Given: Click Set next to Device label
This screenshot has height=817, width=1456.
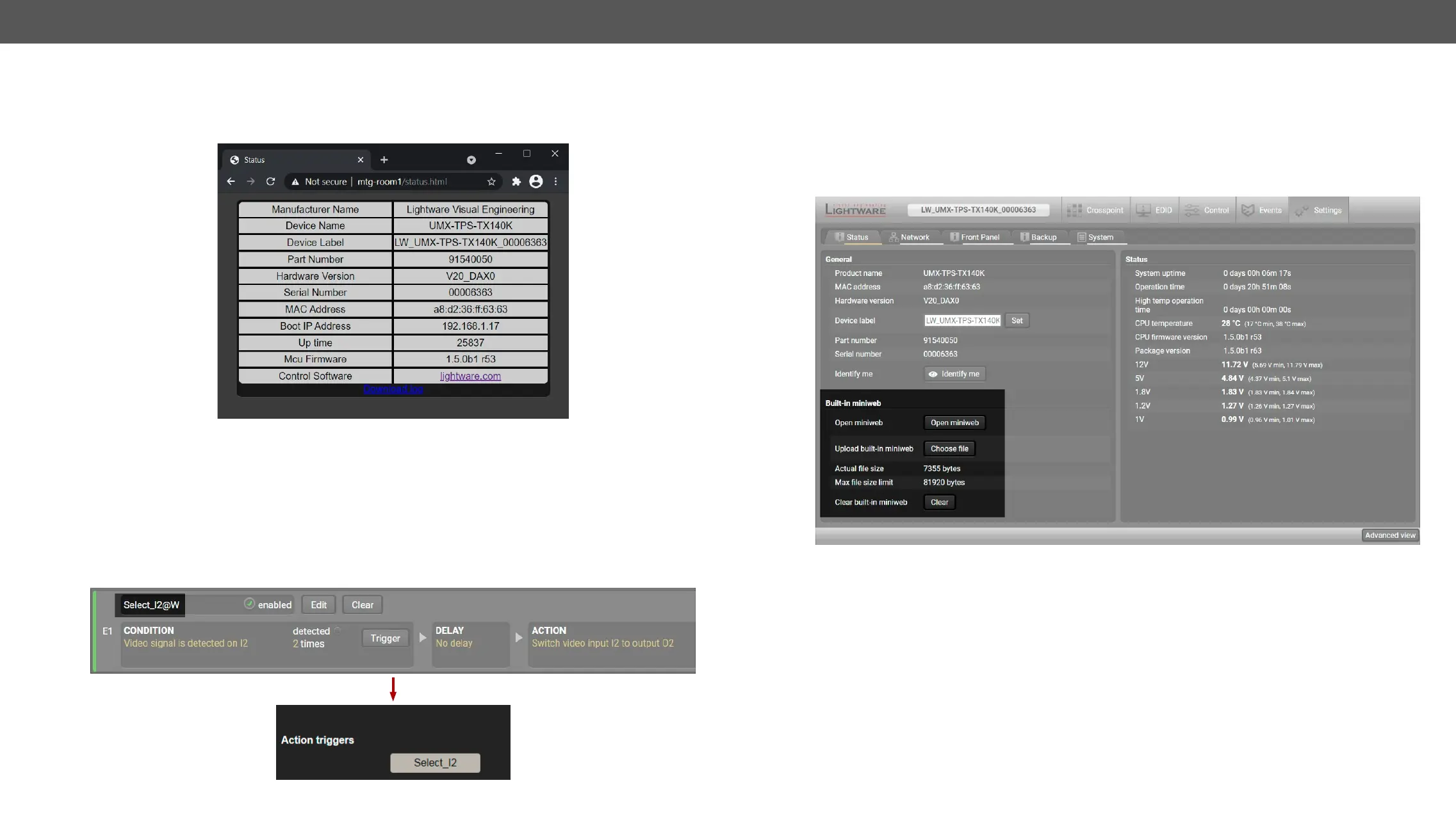Looking at the screenshot, I should [x=1017, y=321].
